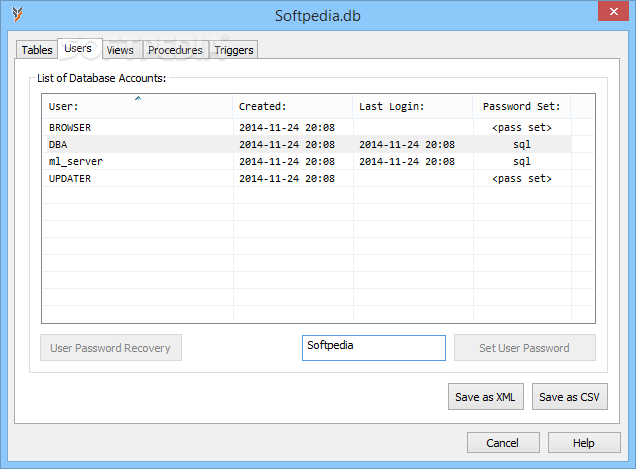Click the sort arrow above User: column
This screenshot has width=636, height=469.
[x=138, y=98]
